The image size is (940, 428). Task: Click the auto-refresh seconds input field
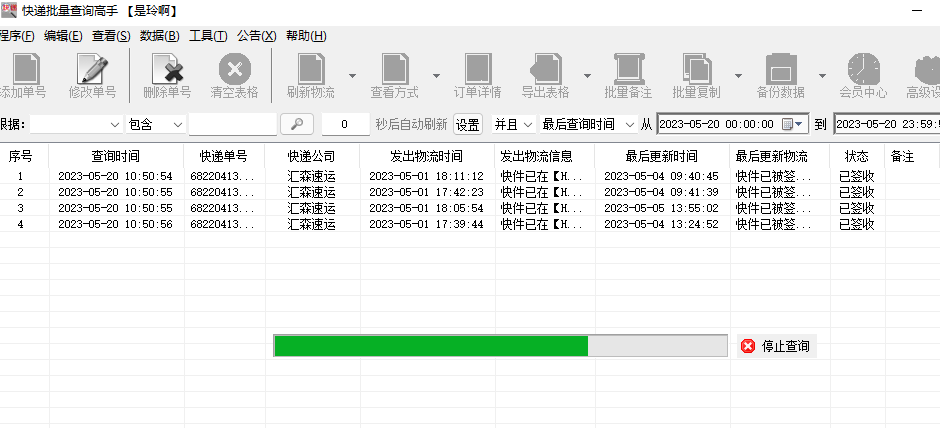pos(345,124)
